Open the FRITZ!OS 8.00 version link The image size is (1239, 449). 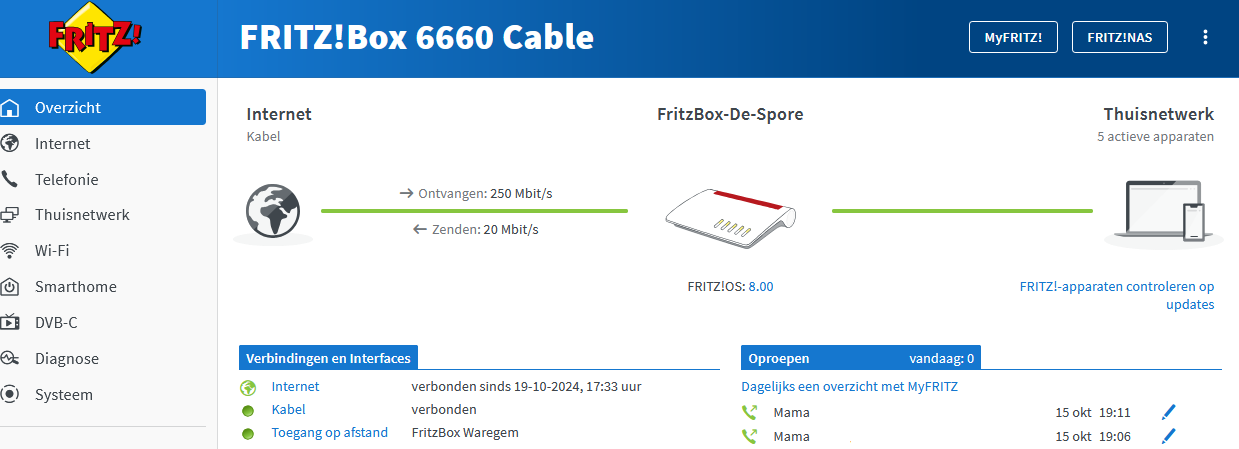(761, 286)
